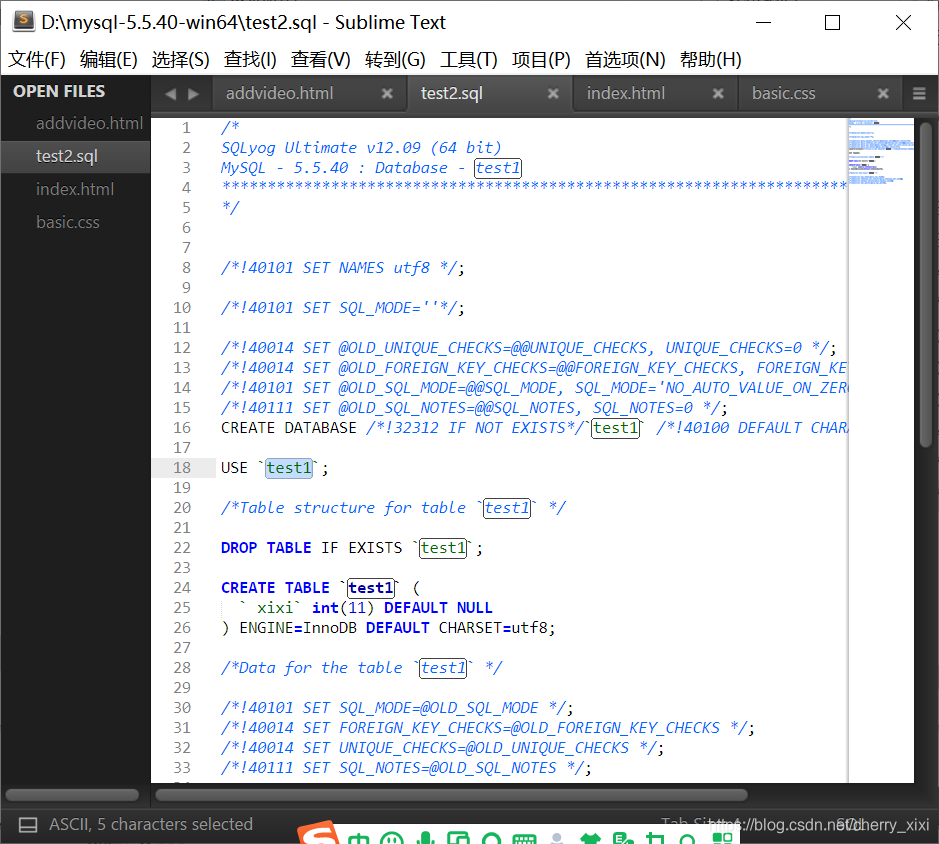Viewport: 939px width, 844px height.
Task: Open the 文件(F) menu
Action: click(x=37, y=59)
